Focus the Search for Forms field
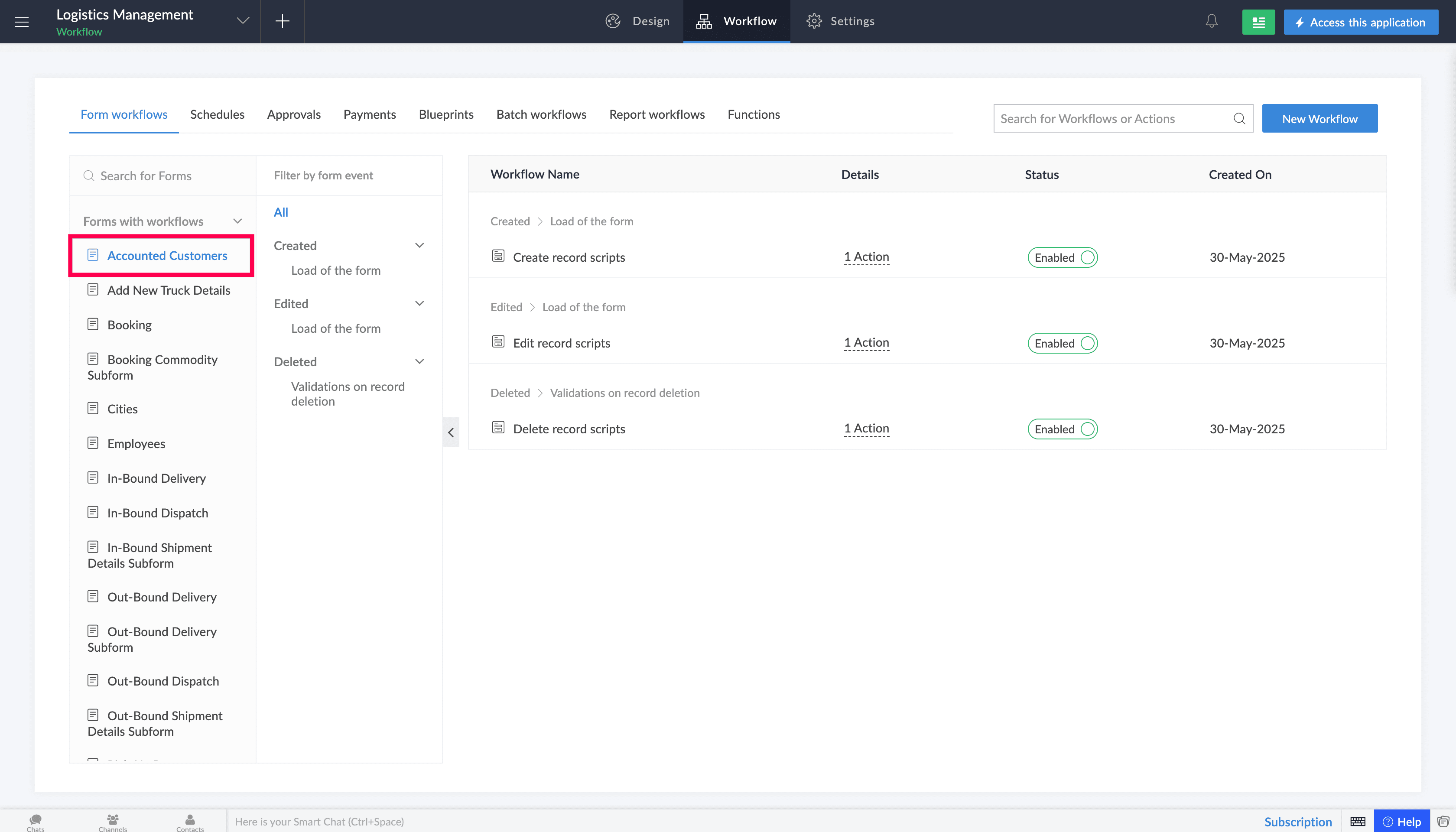This screenshot has height=832, width=1456. coord(163,175)
